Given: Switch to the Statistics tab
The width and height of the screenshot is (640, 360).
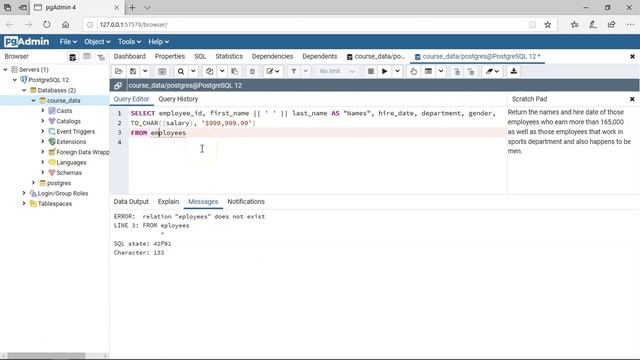Looking at the screenshot, I should pos(229,56).
